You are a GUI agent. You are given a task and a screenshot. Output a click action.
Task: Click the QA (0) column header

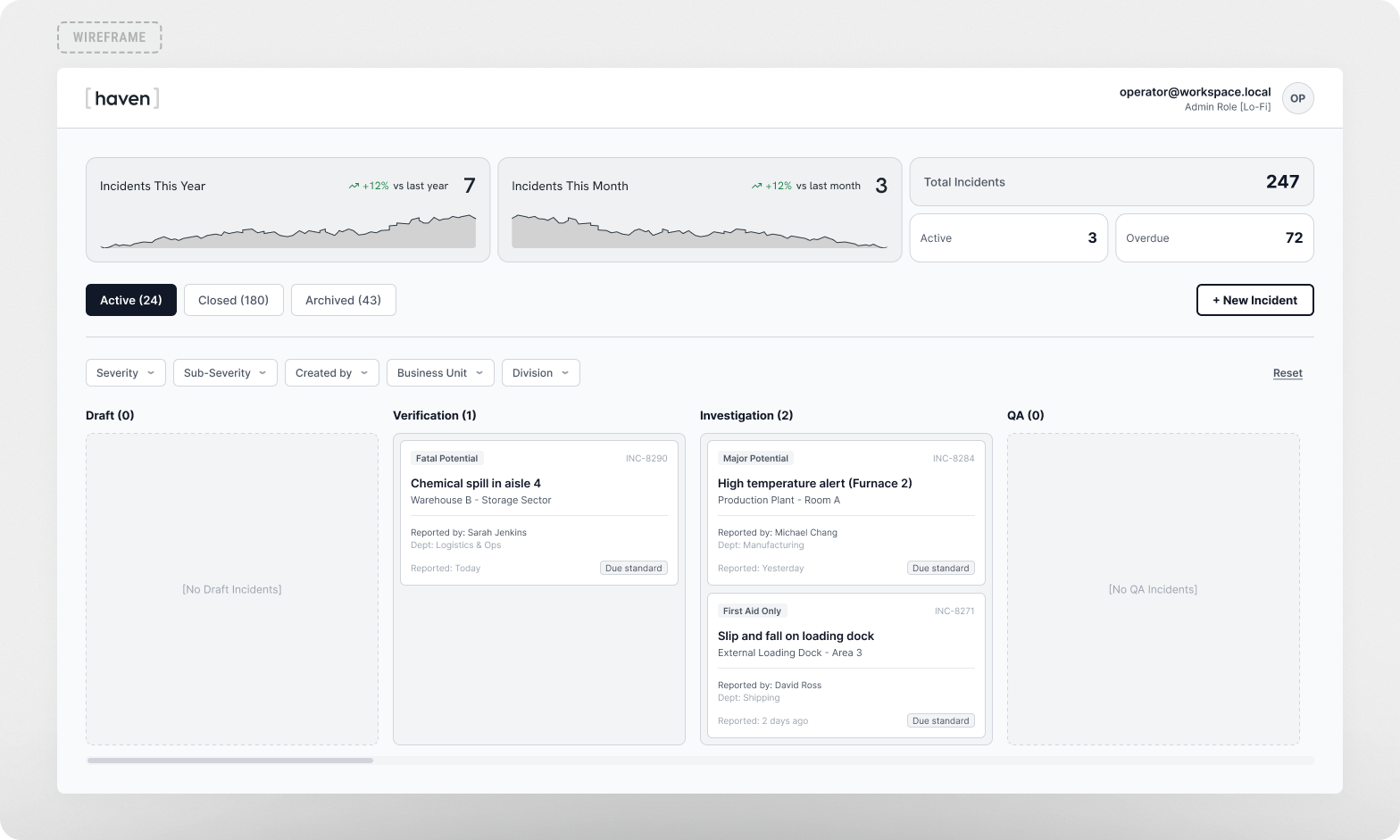[1026, 415]
